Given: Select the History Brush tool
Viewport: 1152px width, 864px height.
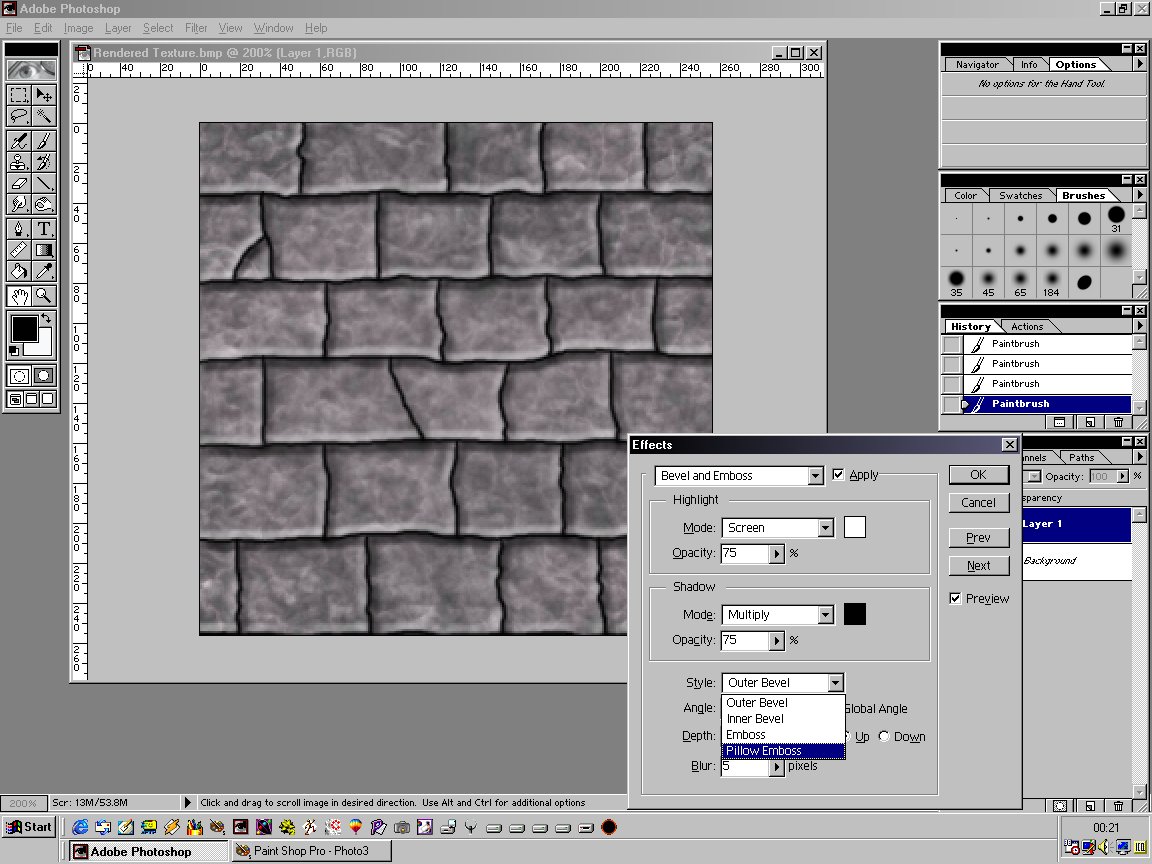Looking at the screenshot, I should [x=44, y=162].
